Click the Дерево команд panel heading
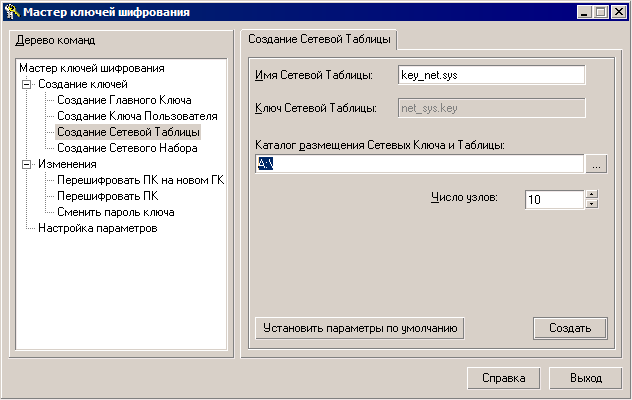Image resolution: width=632 pixels, height=400 pixels. click(x=56, y=40)
